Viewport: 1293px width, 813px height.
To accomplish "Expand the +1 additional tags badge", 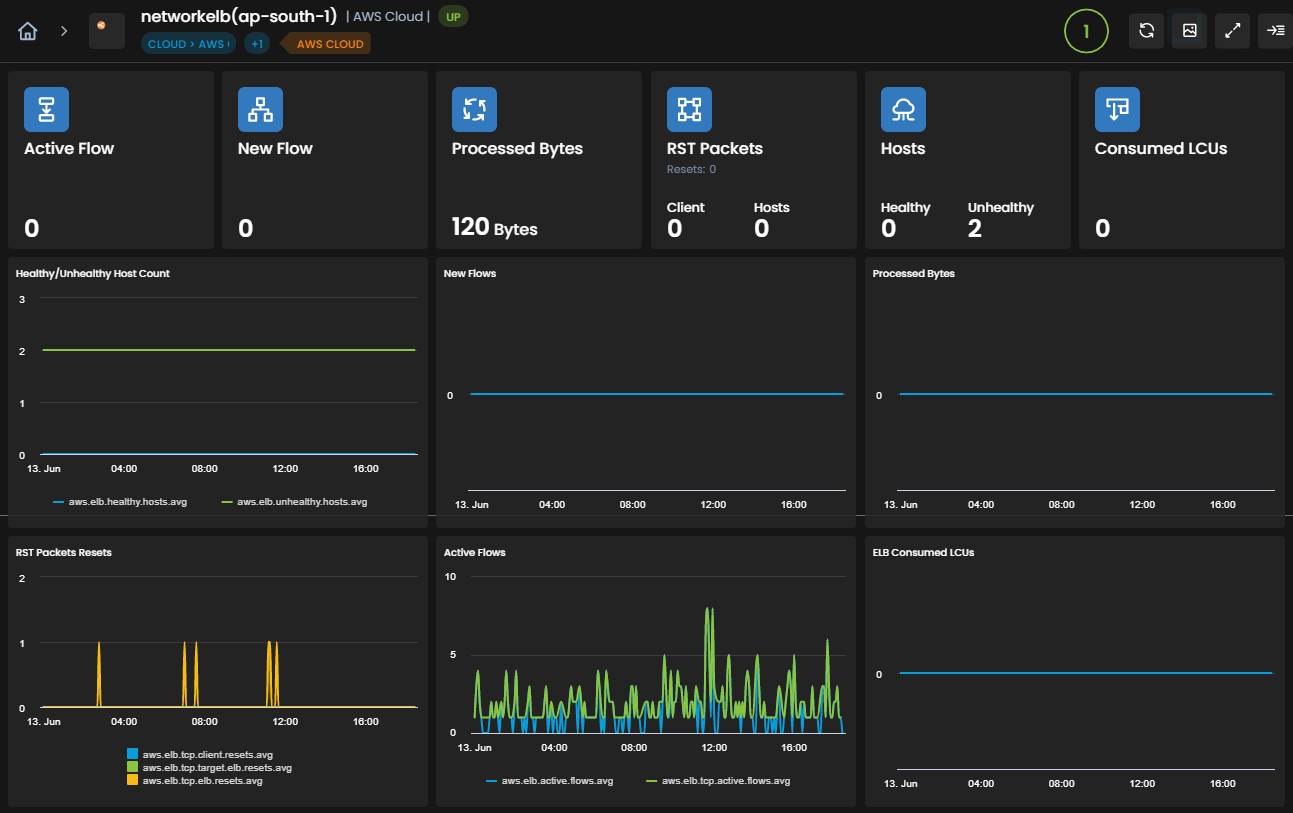I will 257,44.
